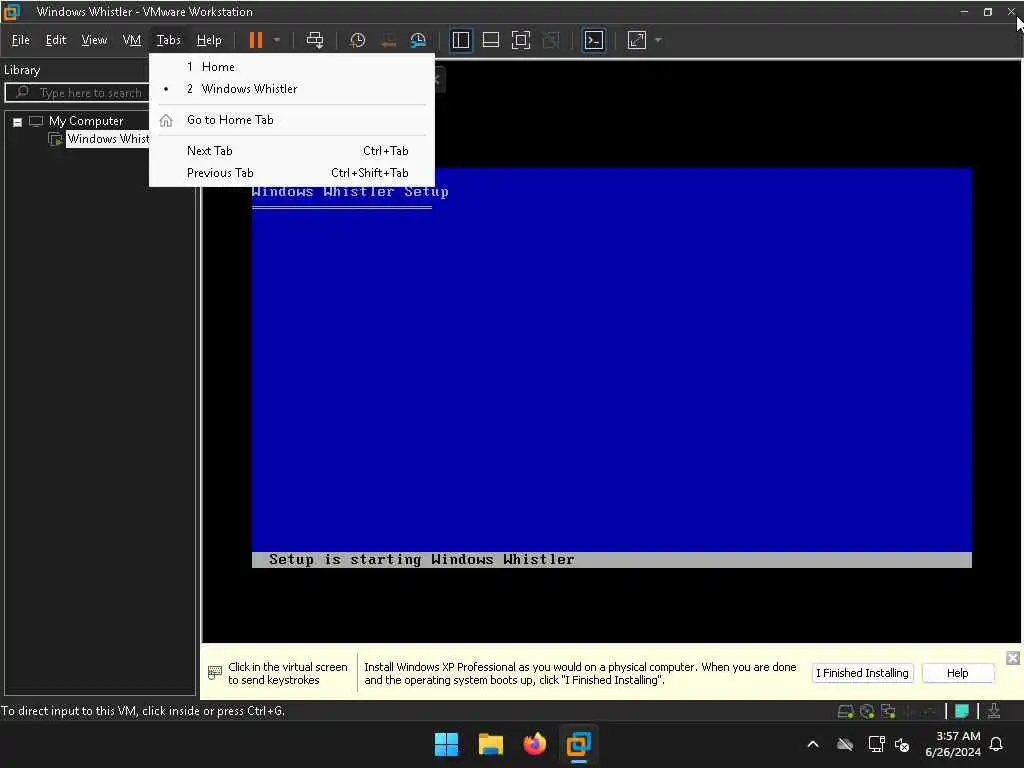
Task: Choose Next Tab menu entry
Action: (x=291, y=151)
